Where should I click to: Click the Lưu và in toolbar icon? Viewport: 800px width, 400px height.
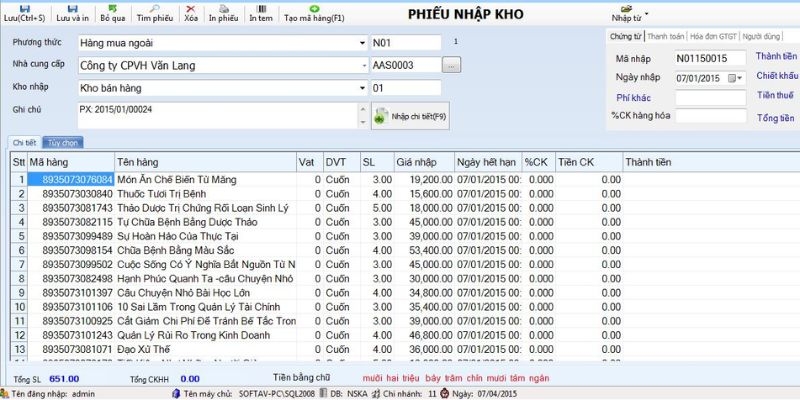[72, 9]
